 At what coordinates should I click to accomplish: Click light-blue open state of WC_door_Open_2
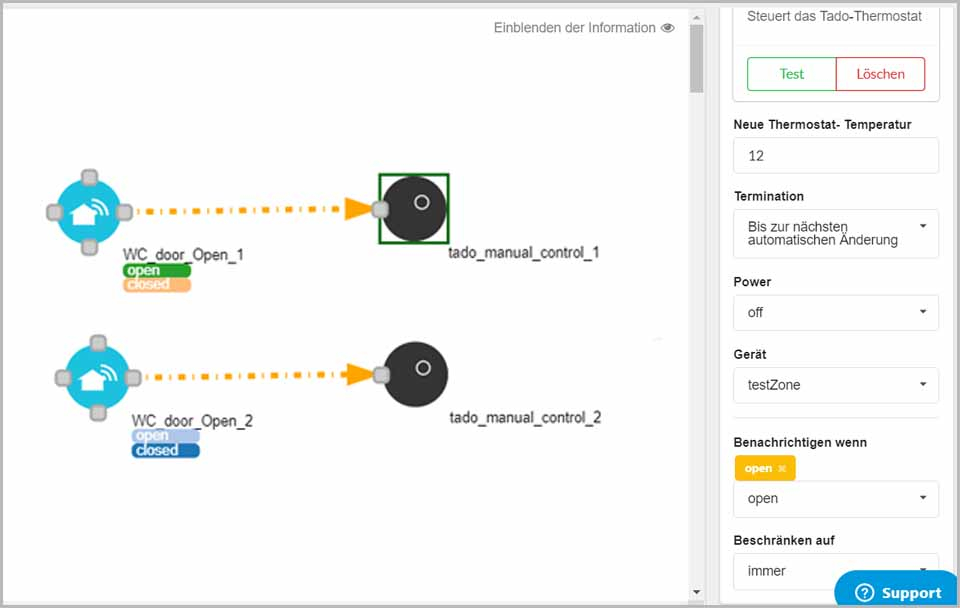point(165,435)
